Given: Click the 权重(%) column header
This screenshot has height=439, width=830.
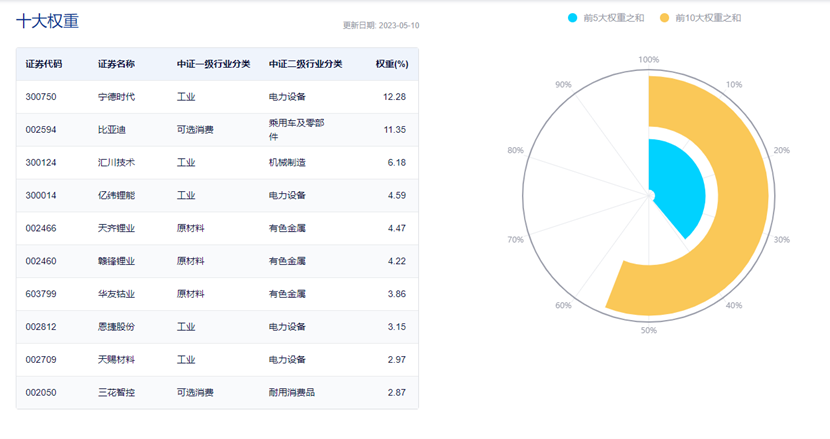Looking at the screenshot, I should coord(392,64).
